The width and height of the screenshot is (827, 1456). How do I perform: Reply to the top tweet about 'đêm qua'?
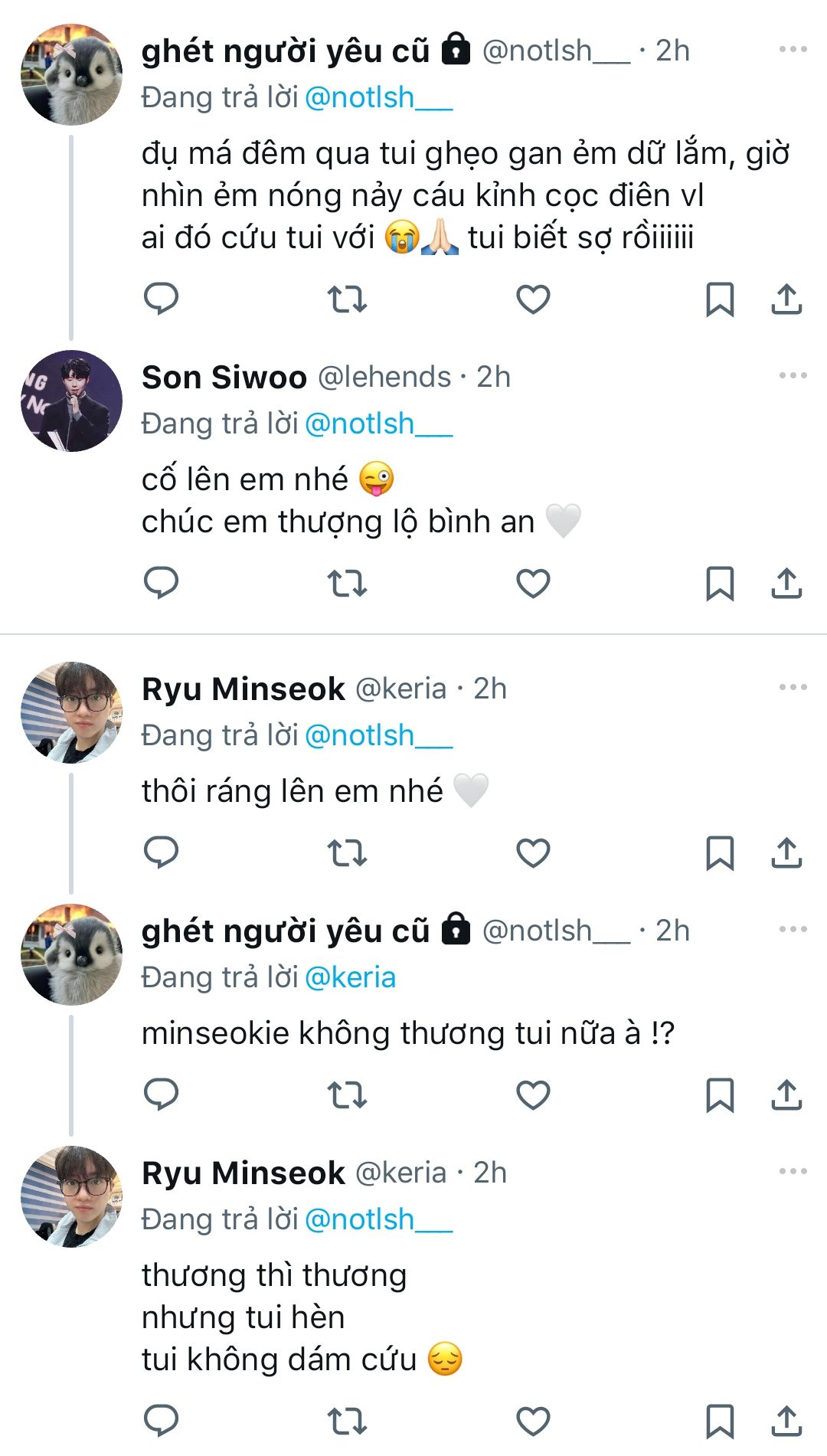point(161,299)
